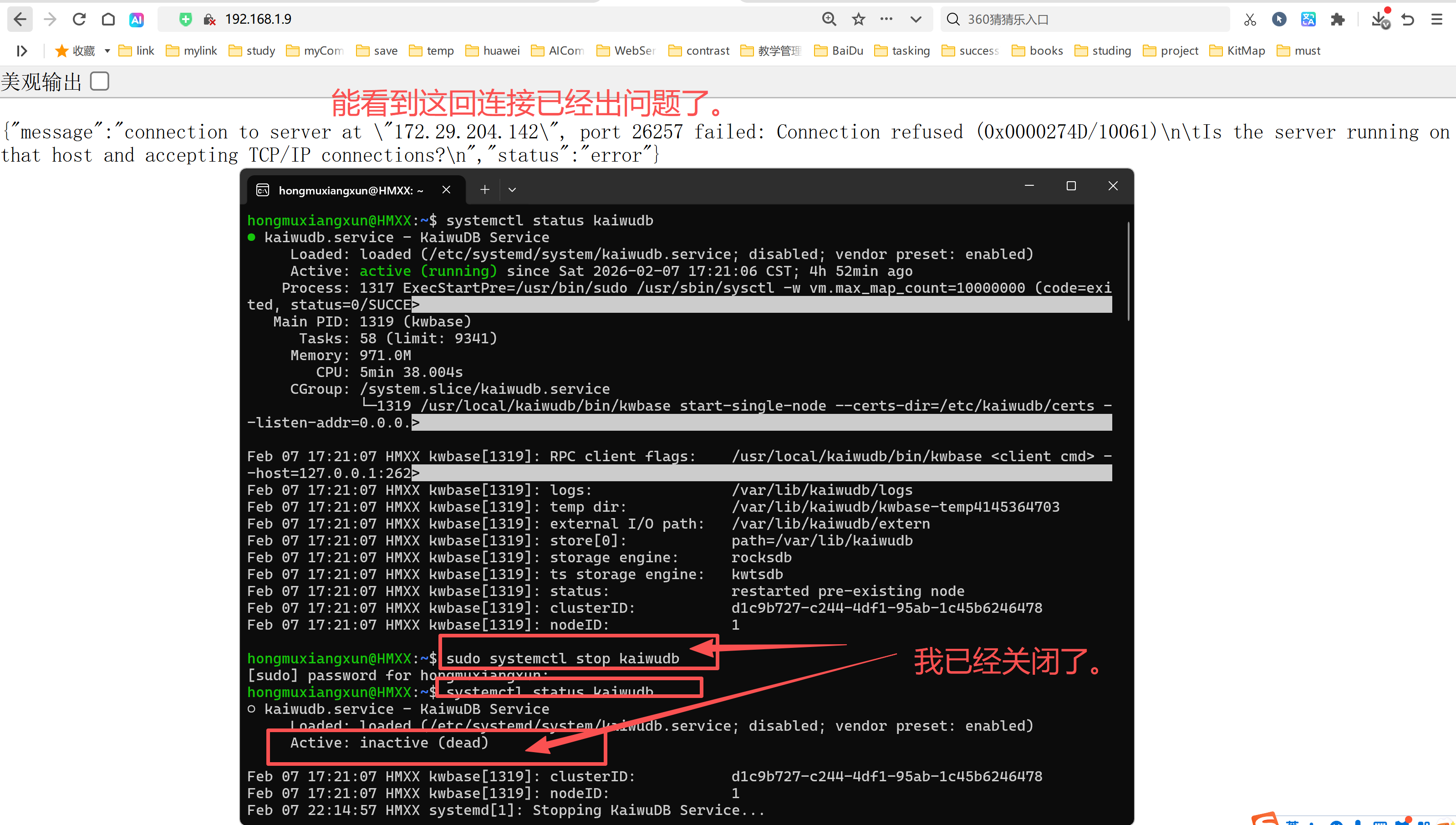This screenshot has height=825, width=1456.
Task: Open the study bookmarks folder
Action: click(x=252, y=51)
